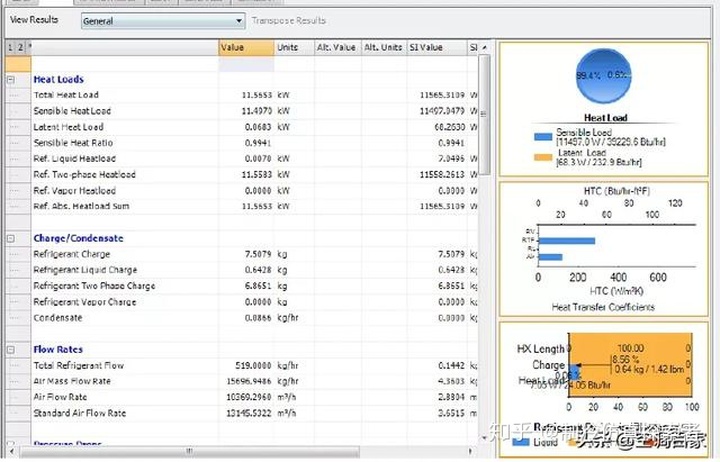Click the Heat Loads section heading

(58, 79)
